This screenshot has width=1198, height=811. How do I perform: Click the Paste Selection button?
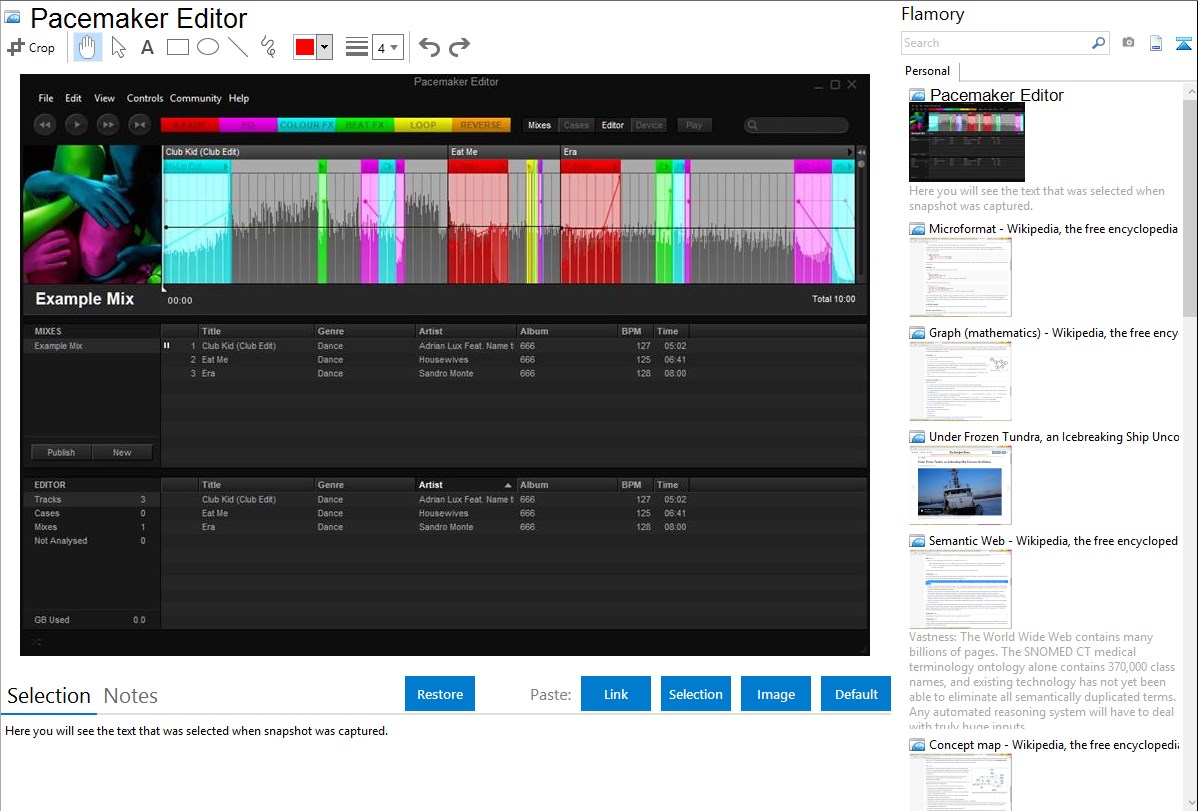(695, 694)
